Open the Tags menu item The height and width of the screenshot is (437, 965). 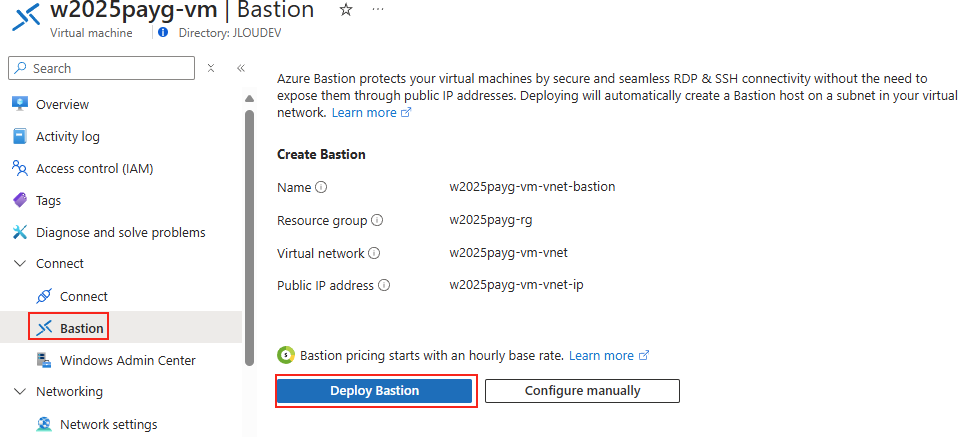click(49, 201)
